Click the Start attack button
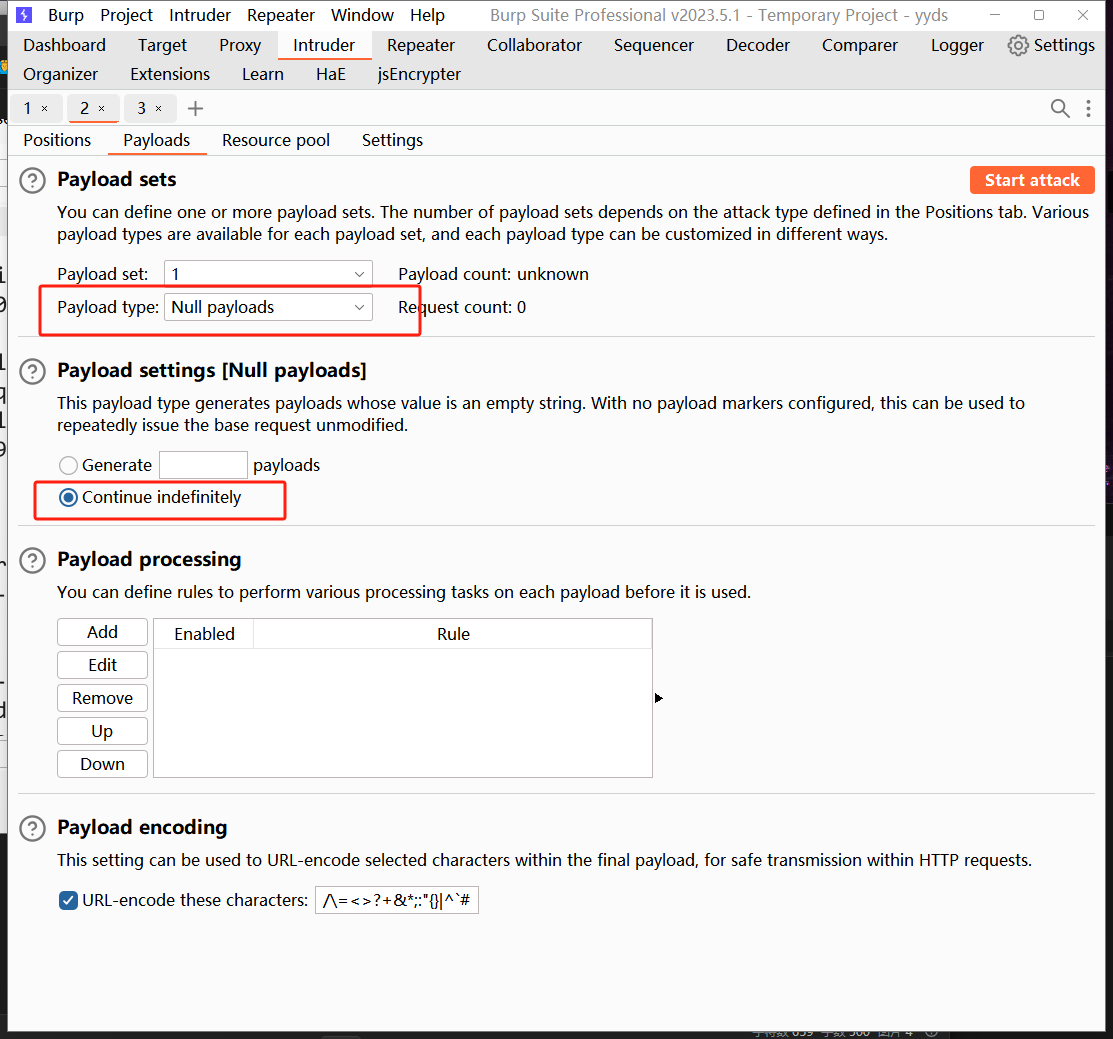Viewport: 1113px width, 1039px height. 1032,180
